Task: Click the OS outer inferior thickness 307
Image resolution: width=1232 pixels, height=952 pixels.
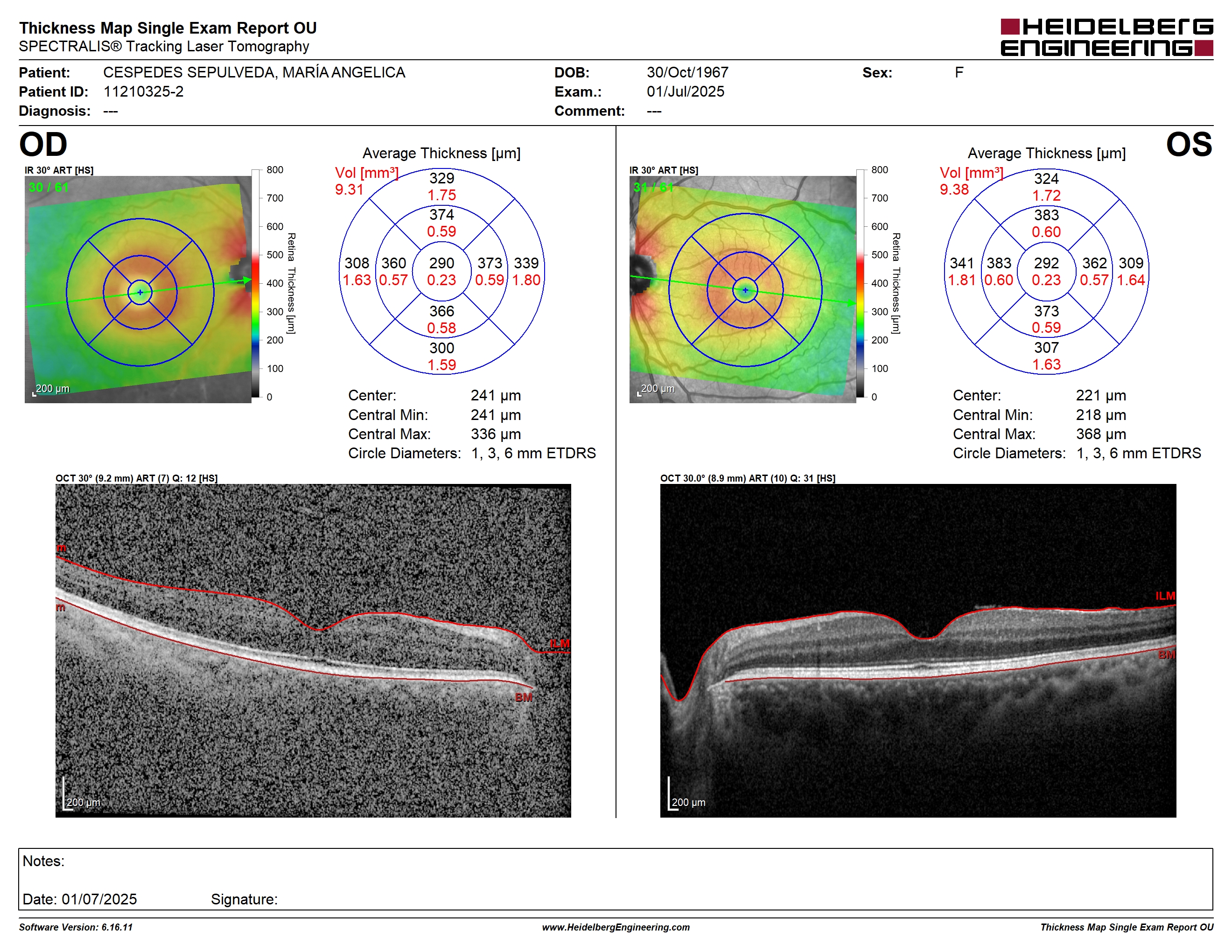Action: 1046,347
